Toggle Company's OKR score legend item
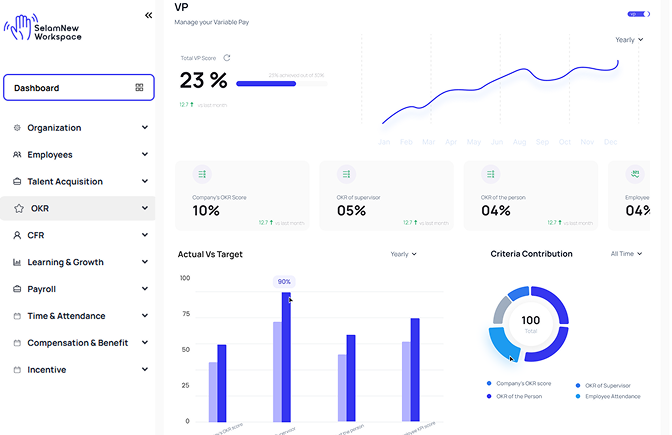 (x=519, y=384)
